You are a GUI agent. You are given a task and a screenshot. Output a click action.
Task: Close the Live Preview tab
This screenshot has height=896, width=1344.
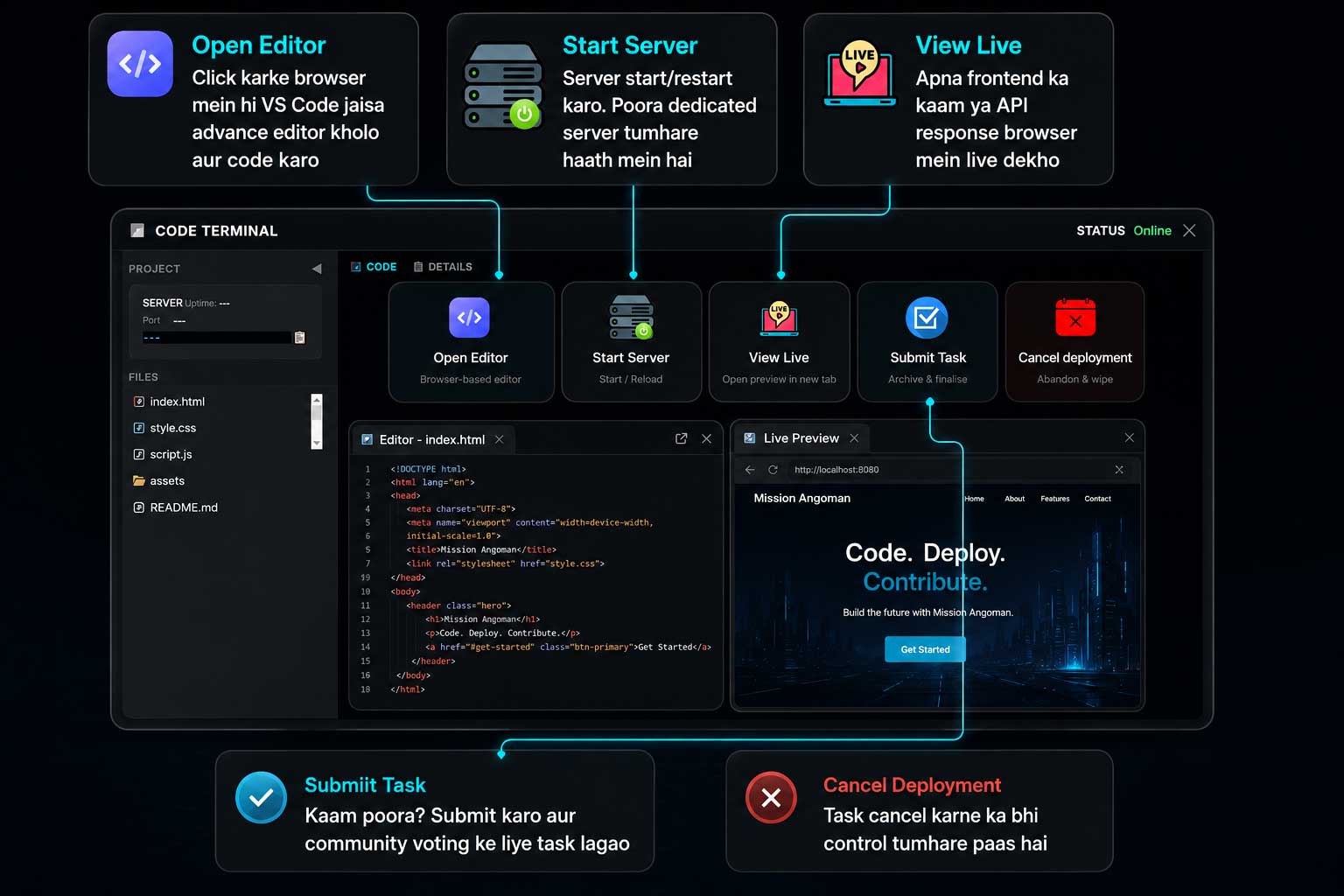click(x=854, y=437)
